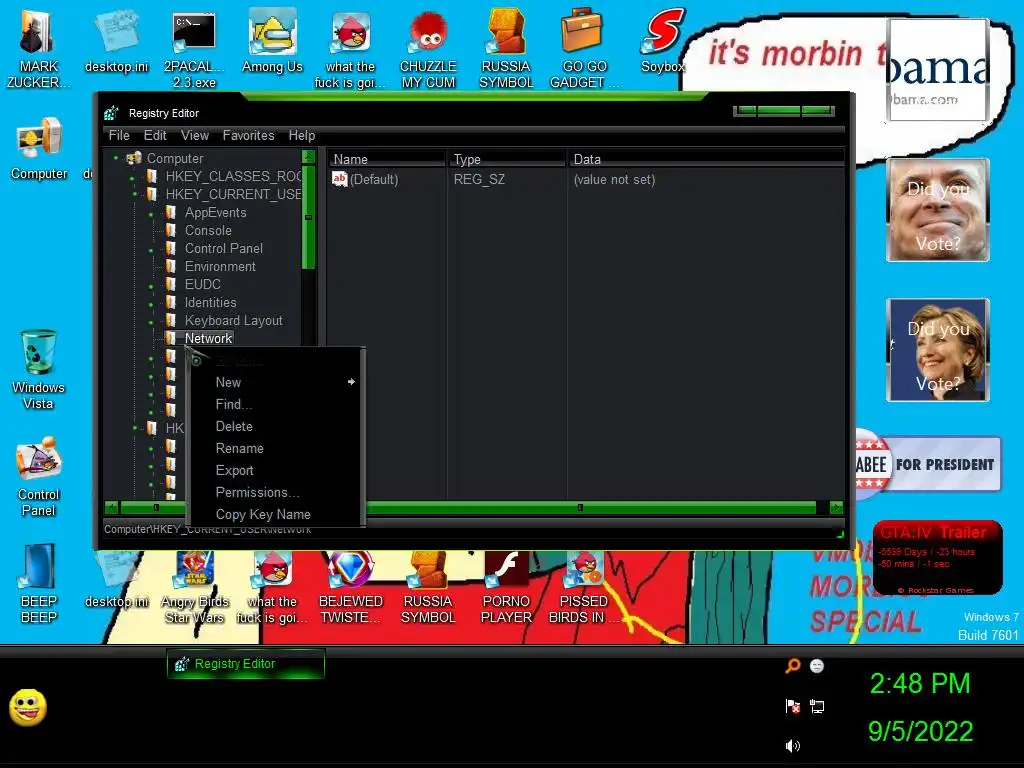Click the Registry Editor title bar icon

[x=112, y=113]
